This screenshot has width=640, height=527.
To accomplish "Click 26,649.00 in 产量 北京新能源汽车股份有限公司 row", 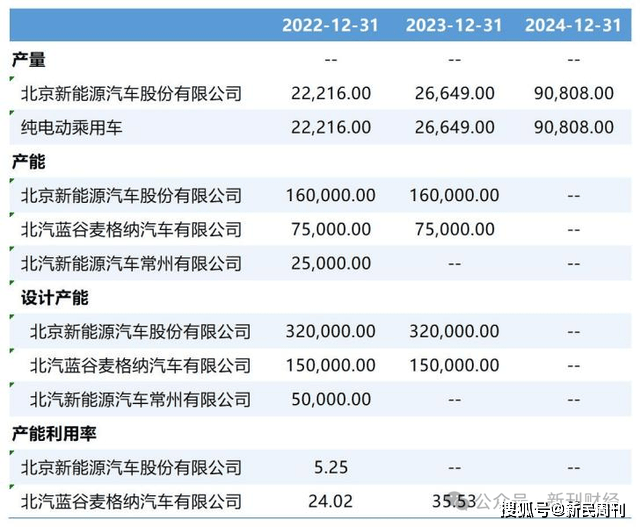I will [455, 93].
